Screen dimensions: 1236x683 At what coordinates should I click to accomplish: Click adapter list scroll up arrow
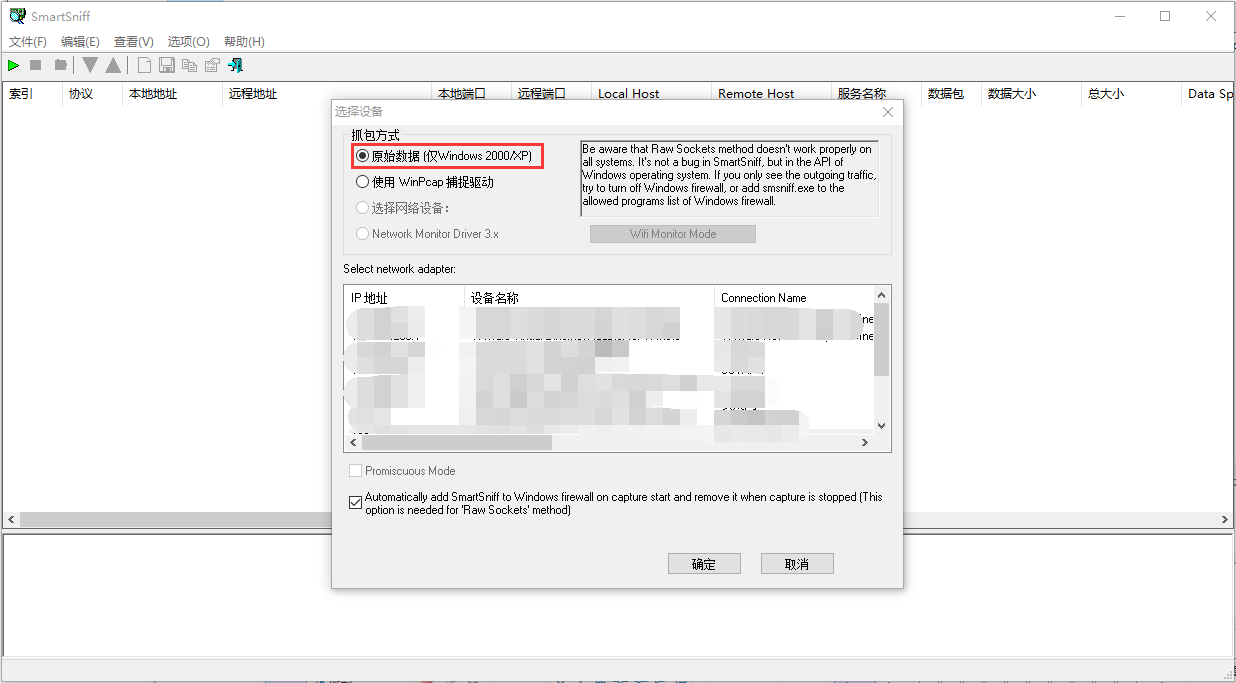tap(882, 295)
